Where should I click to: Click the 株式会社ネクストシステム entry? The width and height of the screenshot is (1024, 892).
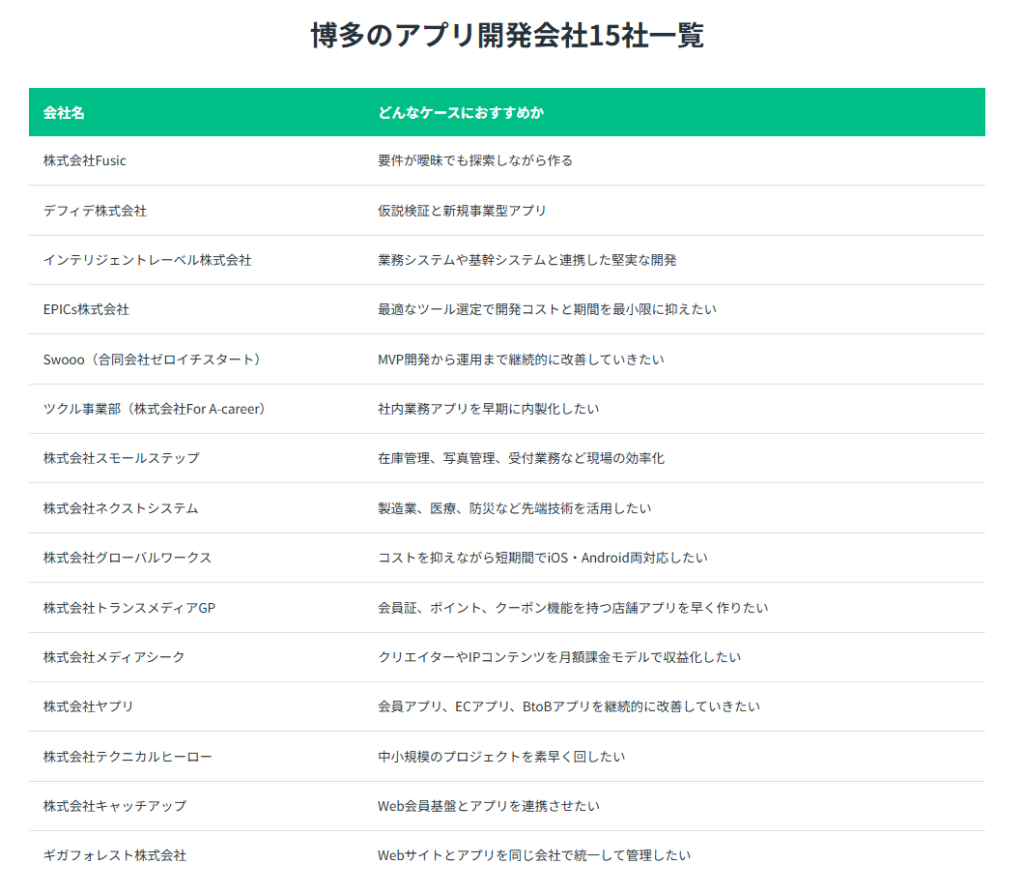coord(121,508)
